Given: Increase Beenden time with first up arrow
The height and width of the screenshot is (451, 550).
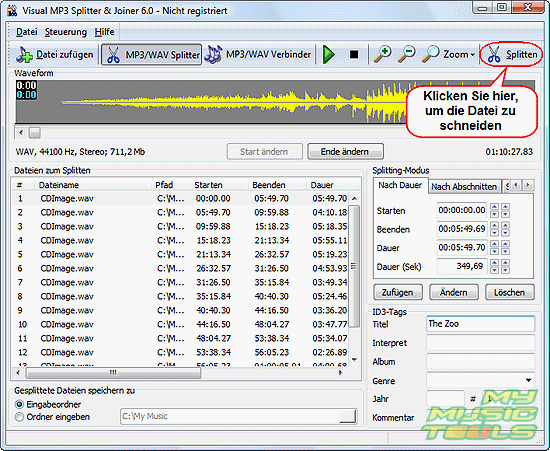Looking at the screenshot, I should [494, 225].
